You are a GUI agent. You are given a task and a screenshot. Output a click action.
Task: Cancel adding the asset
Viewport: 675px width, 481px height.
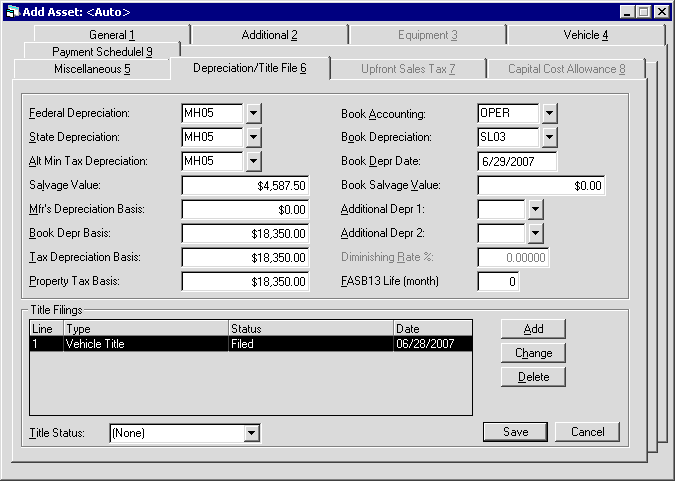587,432
